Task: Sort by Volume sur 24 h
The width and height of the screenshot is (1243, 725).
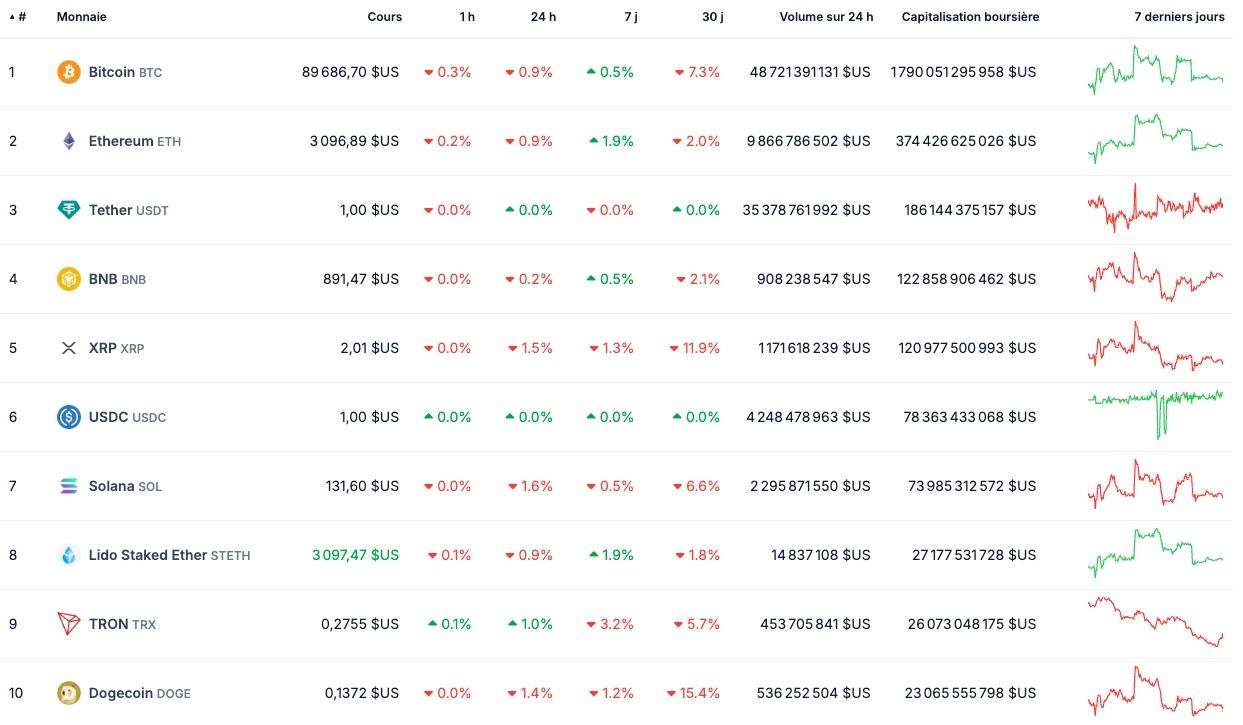Action: coord(826,17)
